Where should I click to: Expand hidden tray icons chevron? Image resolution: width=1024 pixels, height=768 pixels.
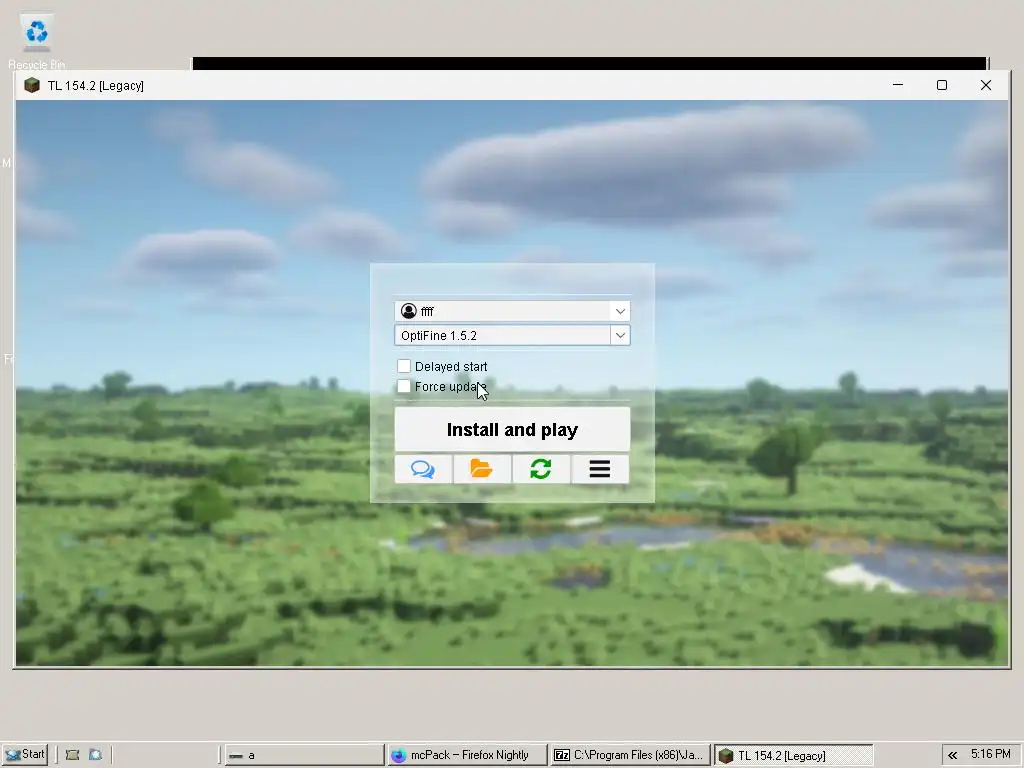953,755
